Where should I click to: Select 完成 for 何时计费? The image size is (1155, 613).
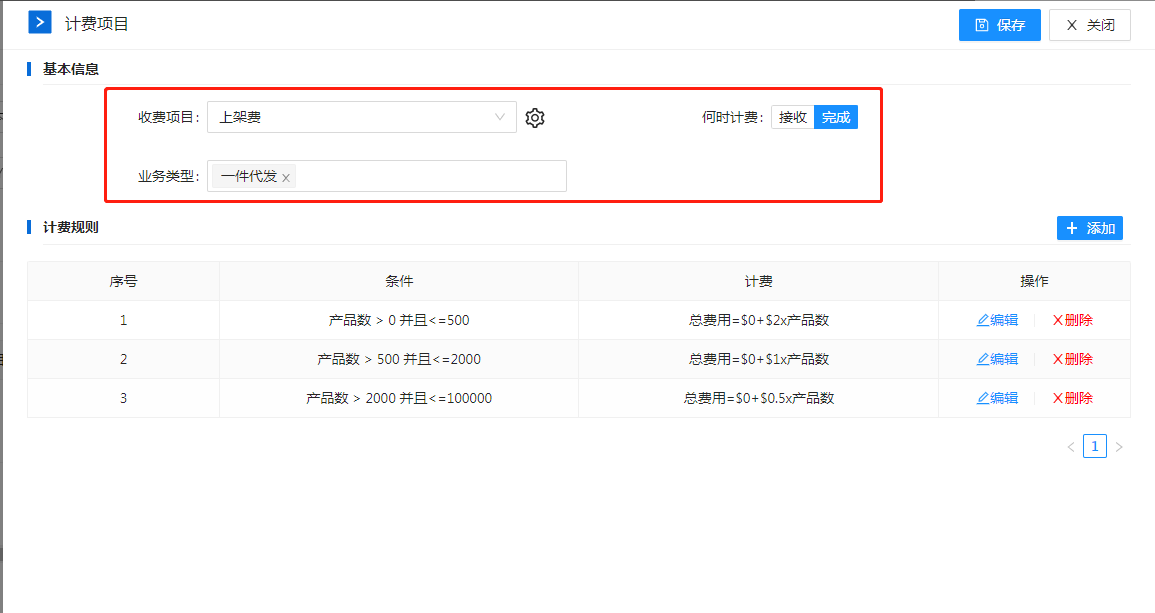tap(836, 117)
